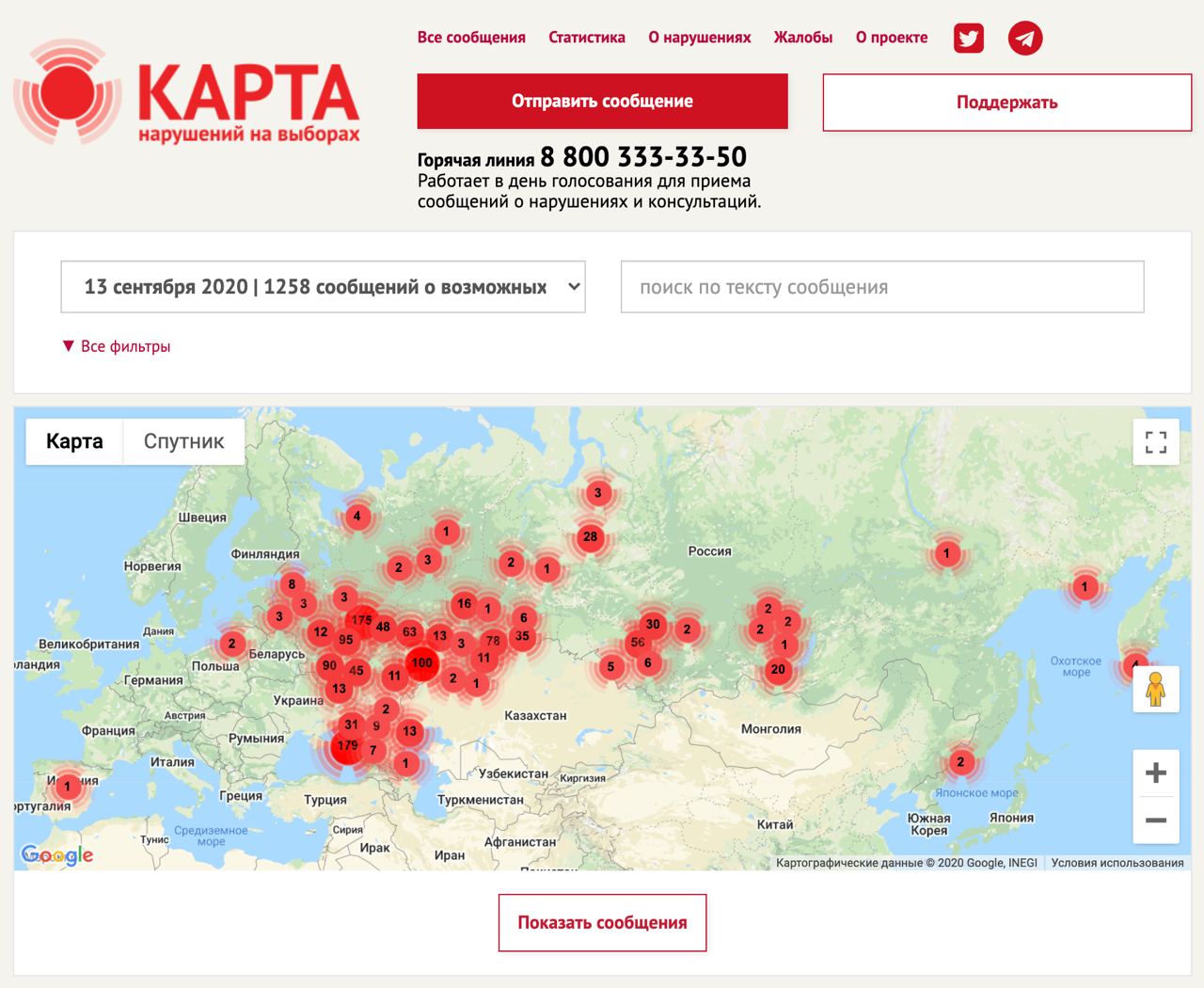Click the КАРТА site title text
This screenshot has height=988, width=1204.
point(248,91)
